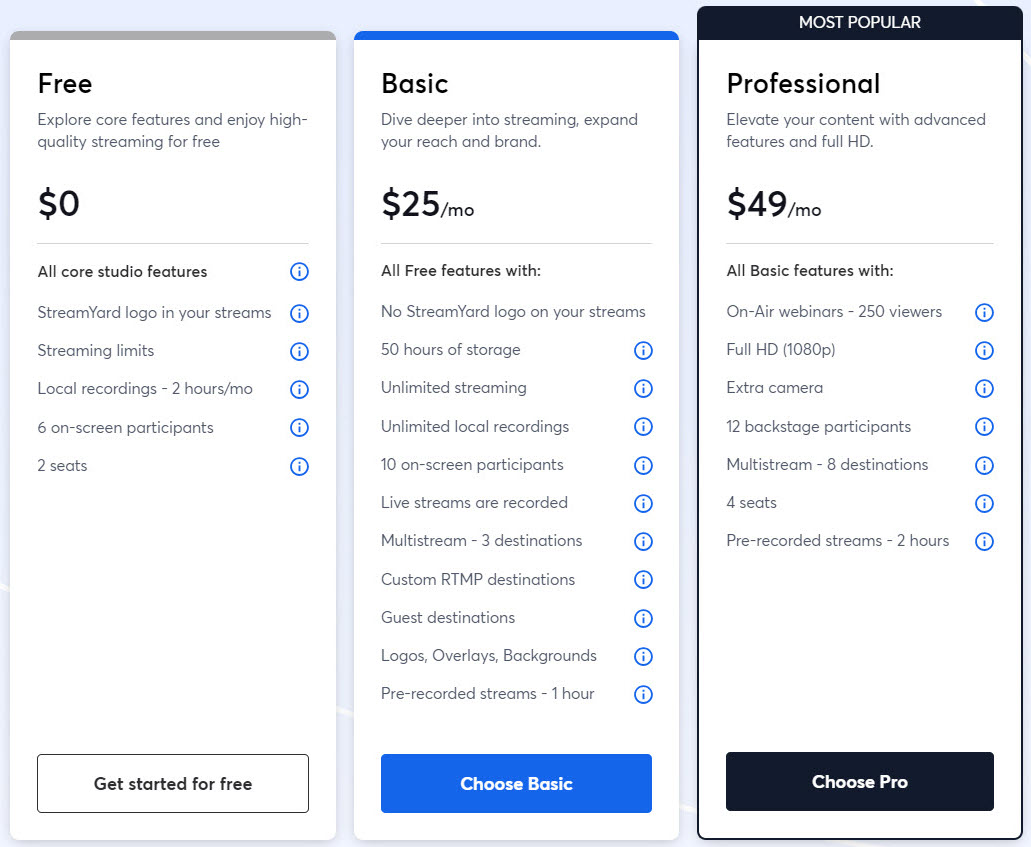Screen dimensions: 1031x847
Task: View info on 12 backstage participants
Action: [984, 427]
